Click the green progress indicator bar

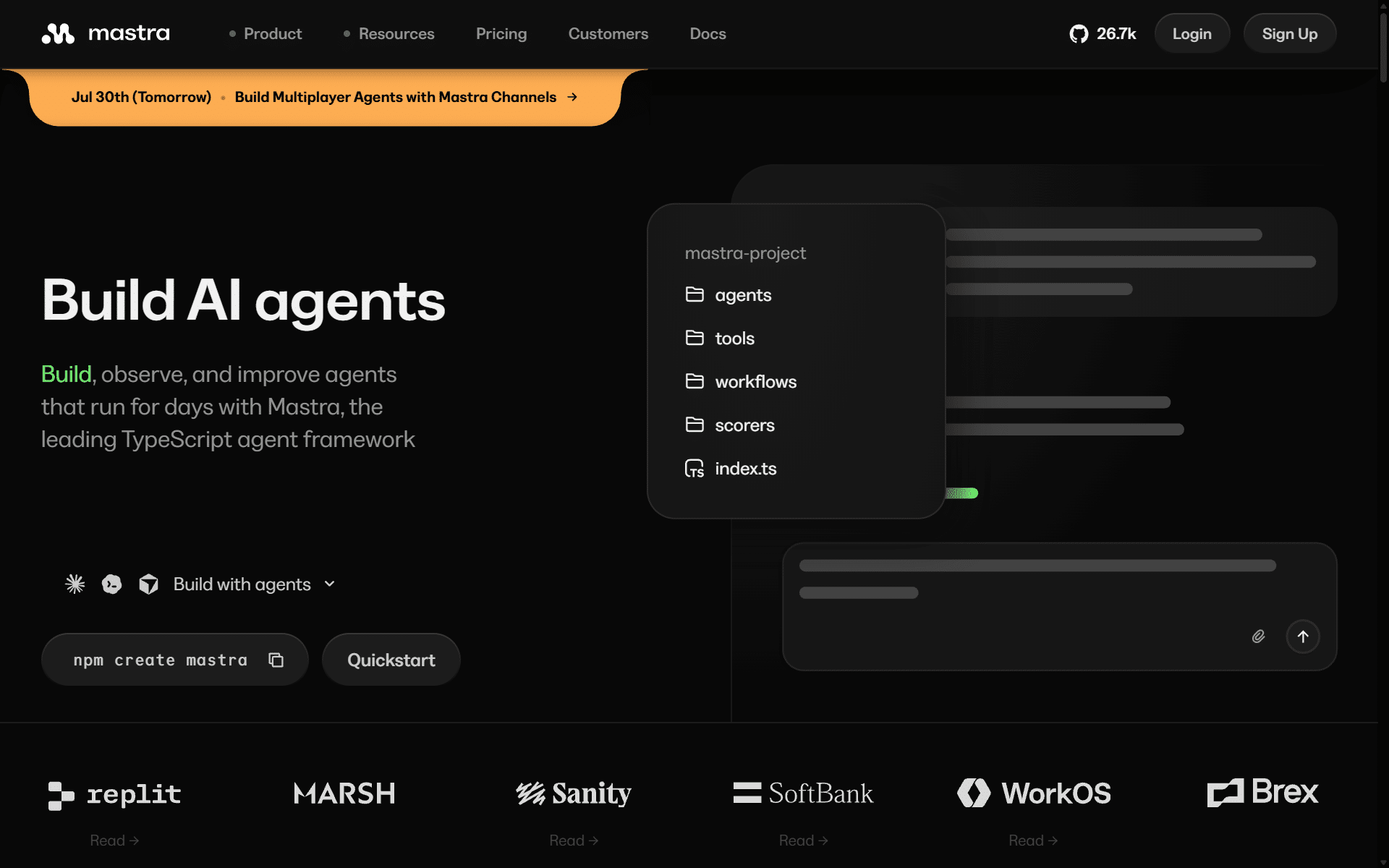pos(962,493)
